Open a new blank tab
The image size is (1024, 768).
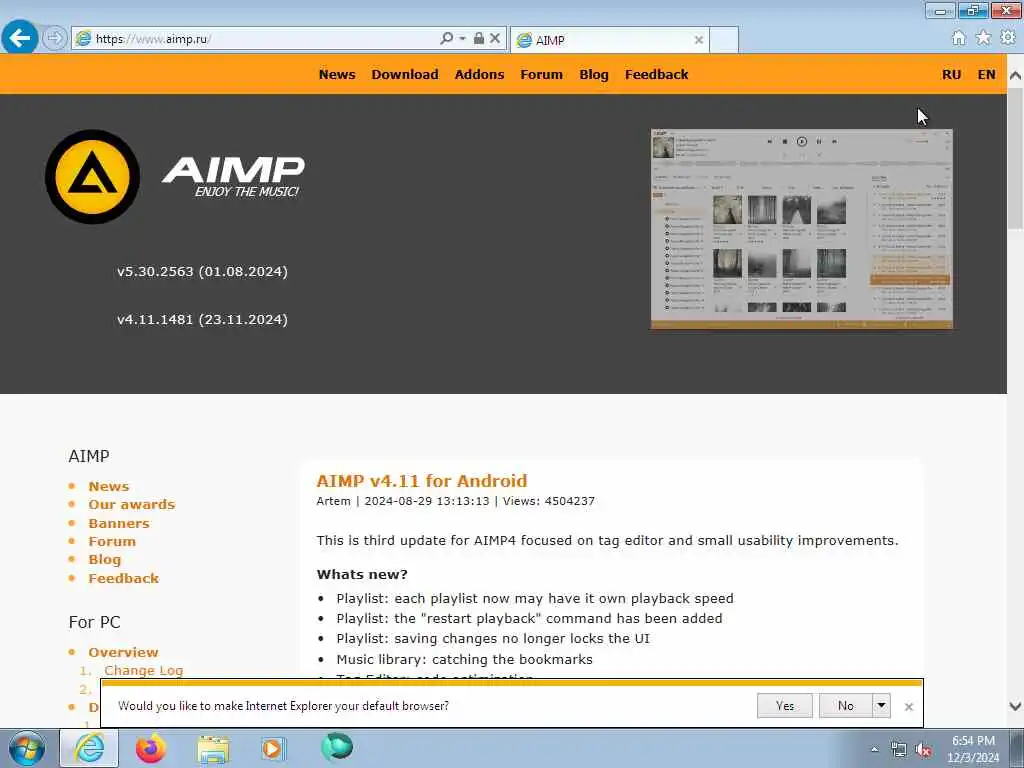click(x=724, y=40)
